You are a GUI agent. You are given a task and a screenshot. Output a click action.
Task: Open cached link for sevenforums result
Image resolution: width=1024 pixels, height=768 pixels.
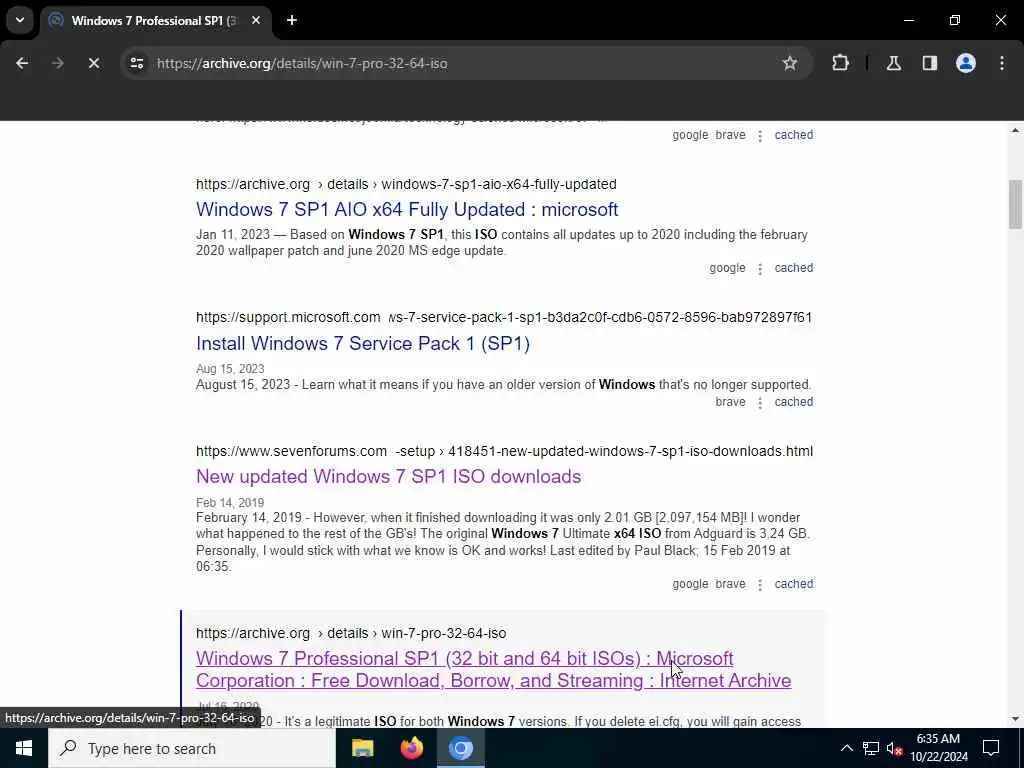(x=793, y=584)
